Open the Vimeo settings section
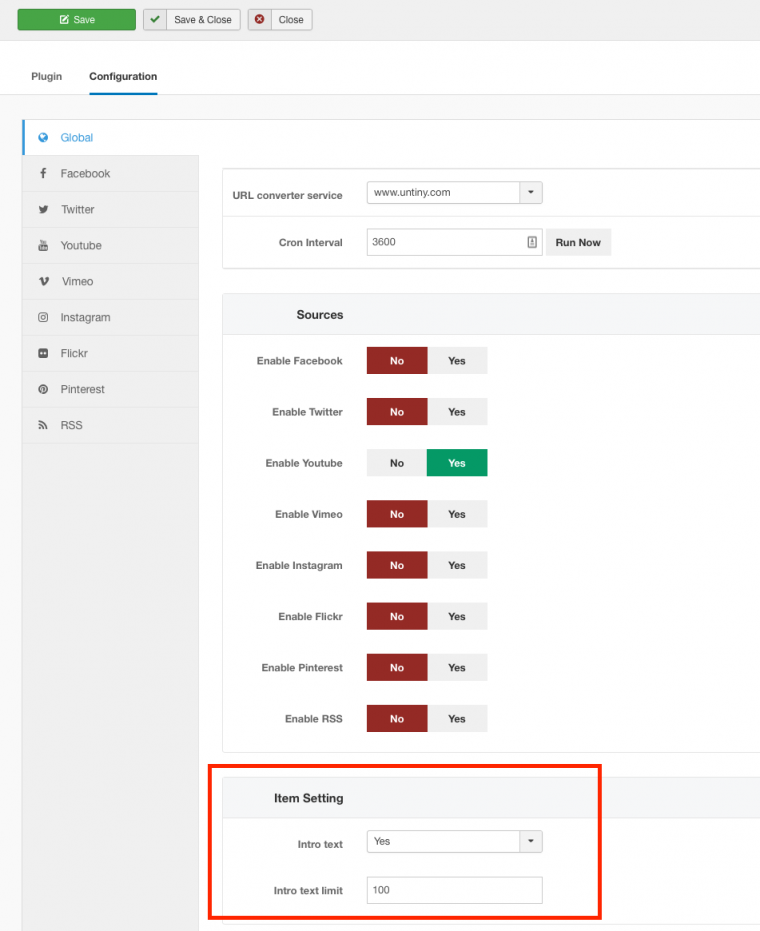This screenshot has height=931, width=760. tap(110, 281)
